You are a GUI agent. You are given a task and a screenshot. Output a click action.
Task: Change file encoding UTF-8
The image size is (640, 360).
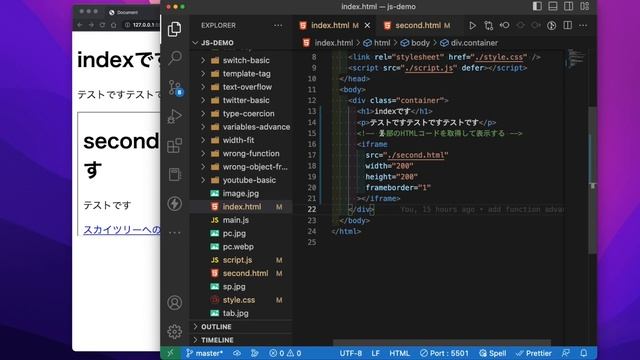(351, 353)
